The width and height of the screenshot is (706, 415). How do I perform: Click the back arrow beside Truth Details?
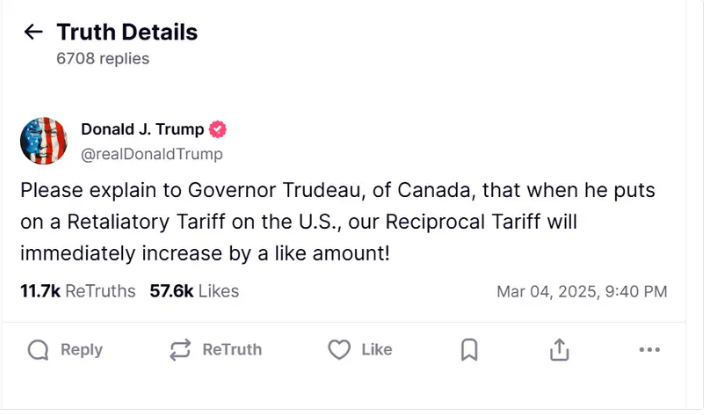click(x=33, y=32)
